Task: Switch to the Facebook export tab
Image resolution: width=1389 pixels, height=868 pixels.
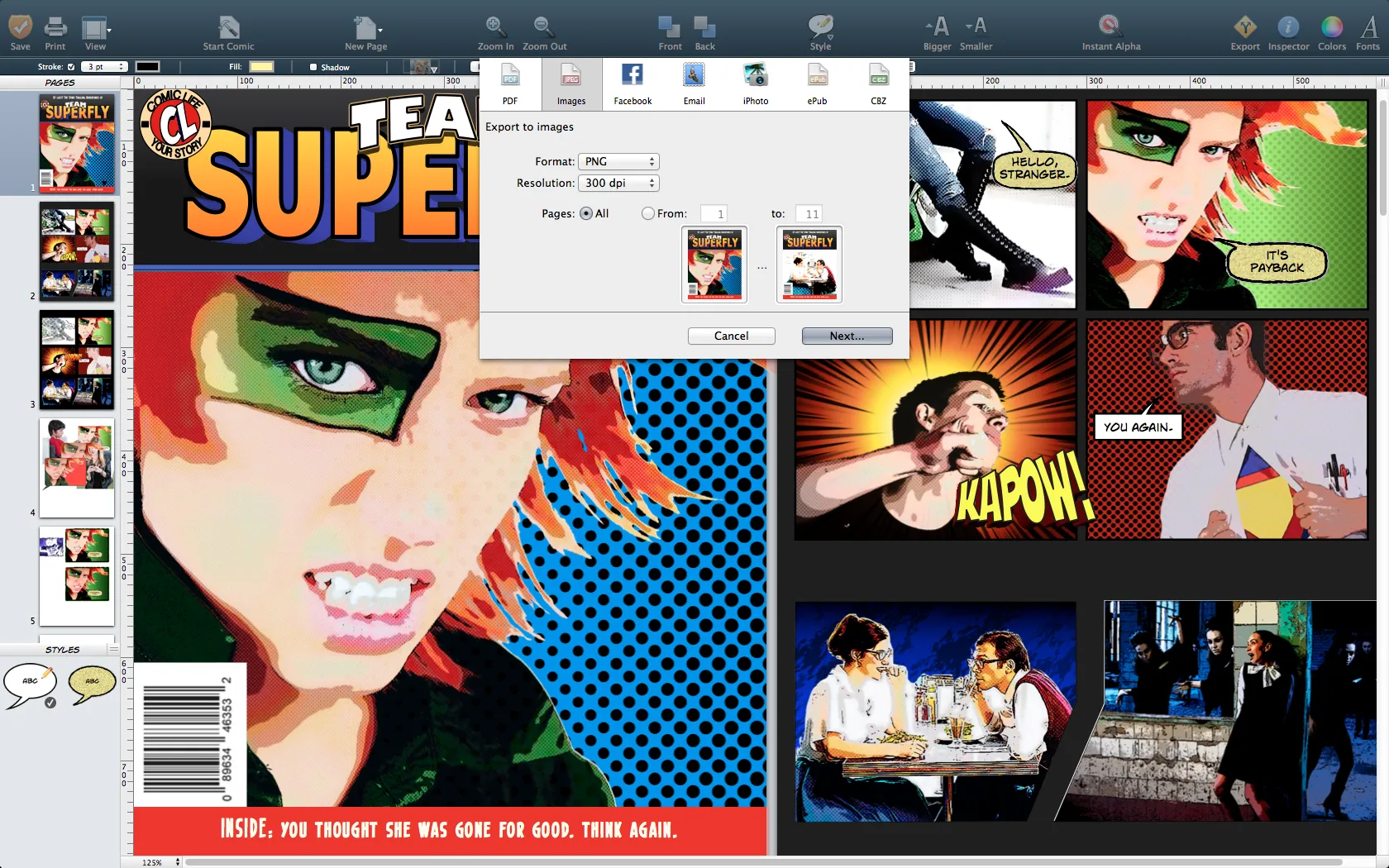Action: [632, 84]
